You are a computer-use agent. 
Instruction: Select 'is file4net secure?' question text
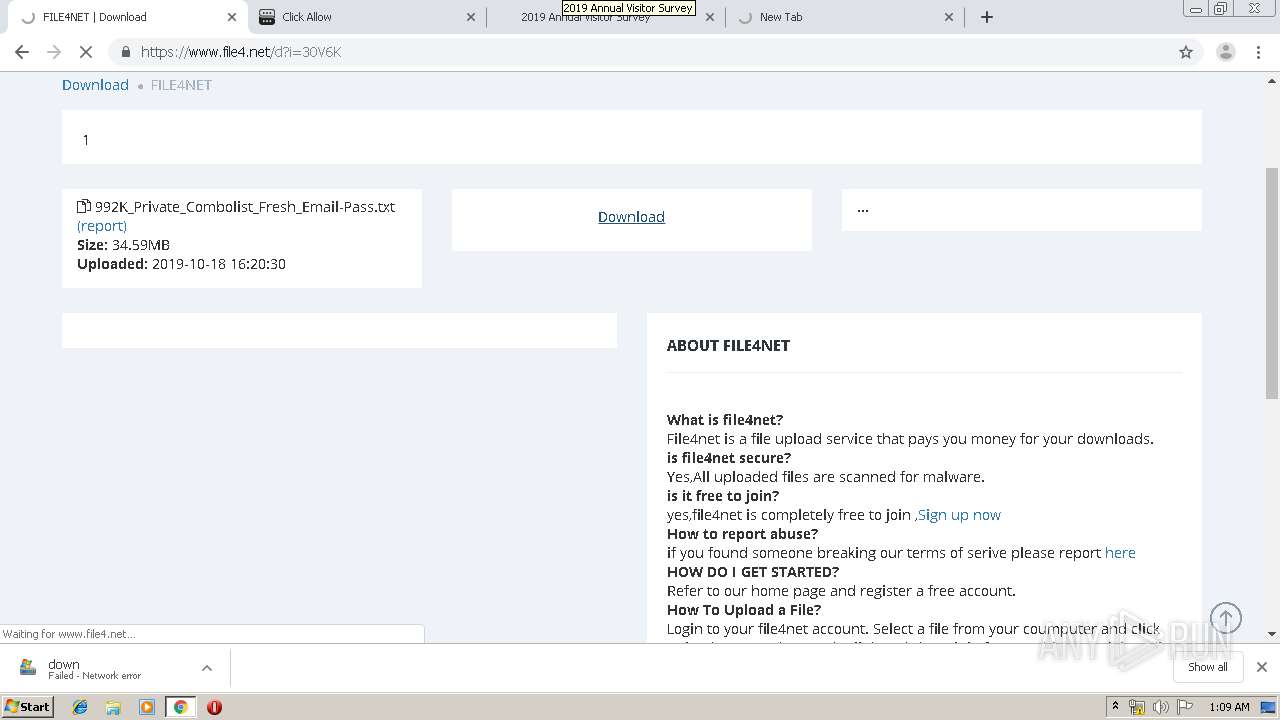[x=729, y=458]
